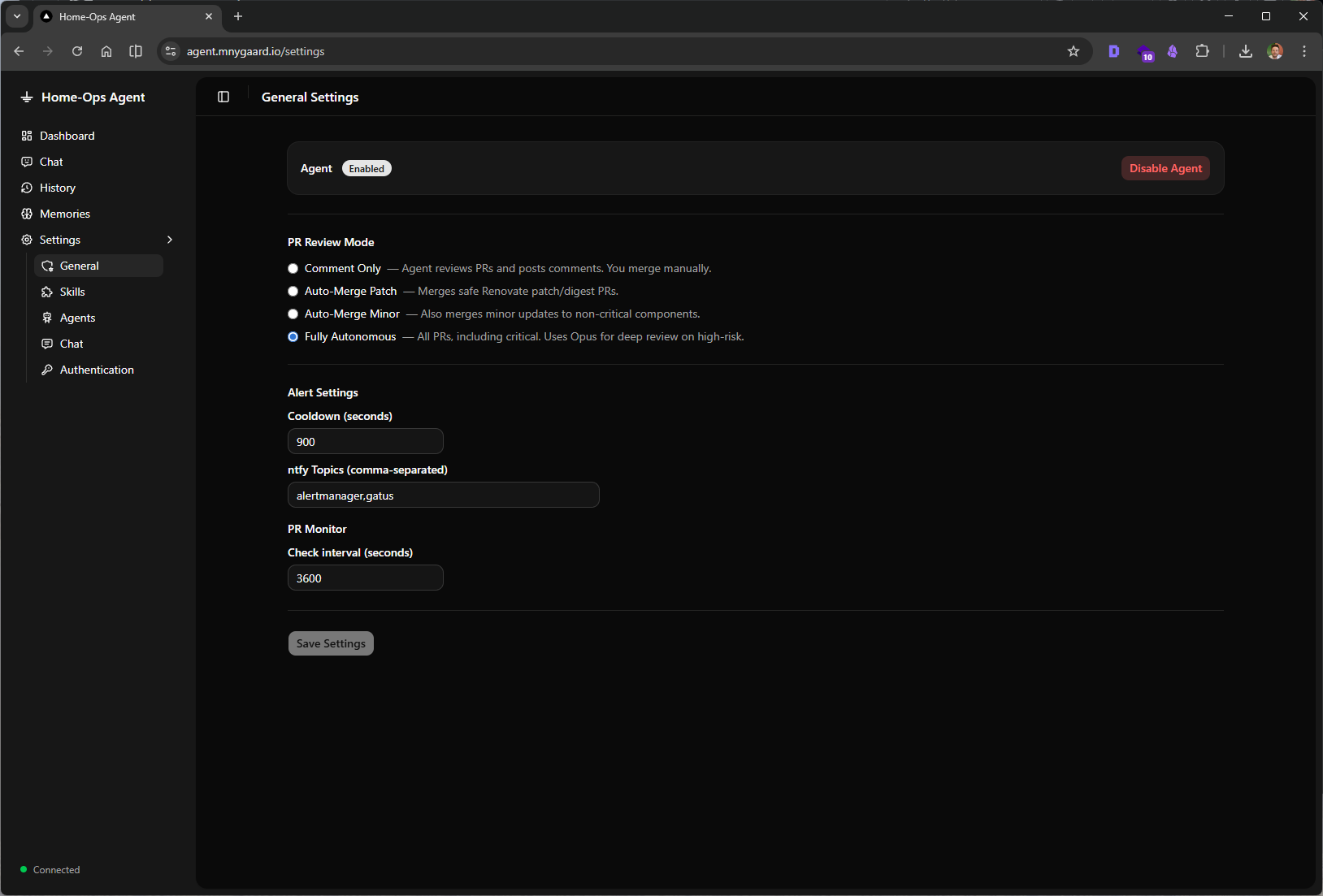Viewport: 1323px width, 896px height.
Task: Select Comment Only review mode
Action: click(293, 269)
